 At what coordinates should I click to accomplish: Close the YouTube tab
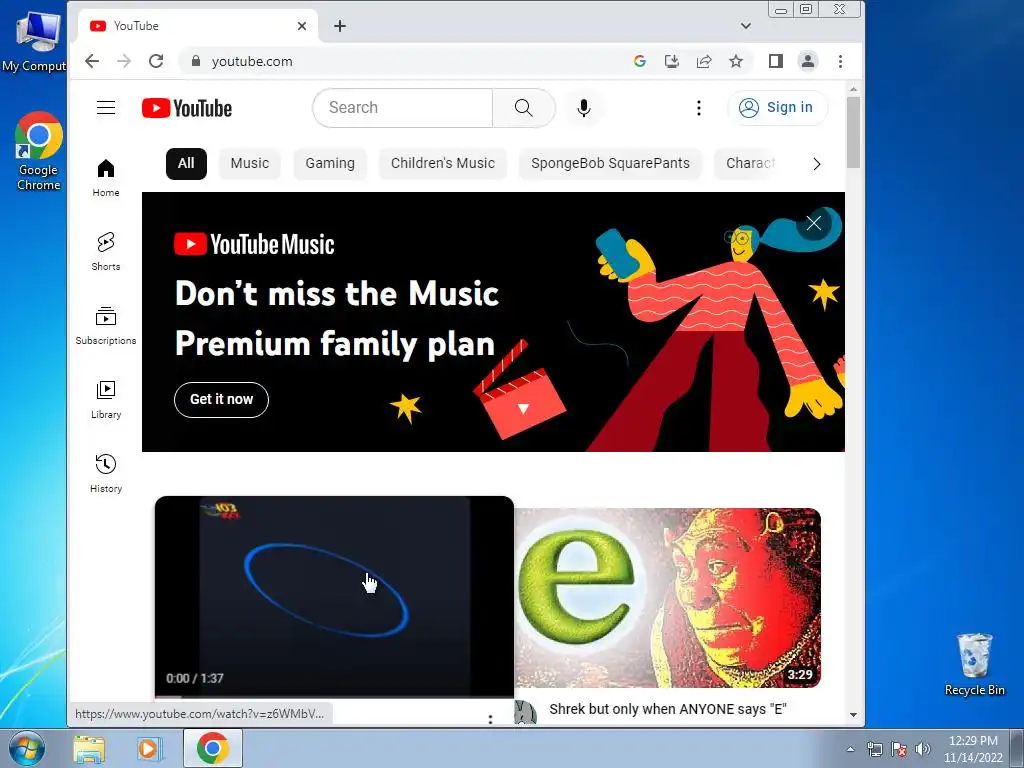click(302, 26)
